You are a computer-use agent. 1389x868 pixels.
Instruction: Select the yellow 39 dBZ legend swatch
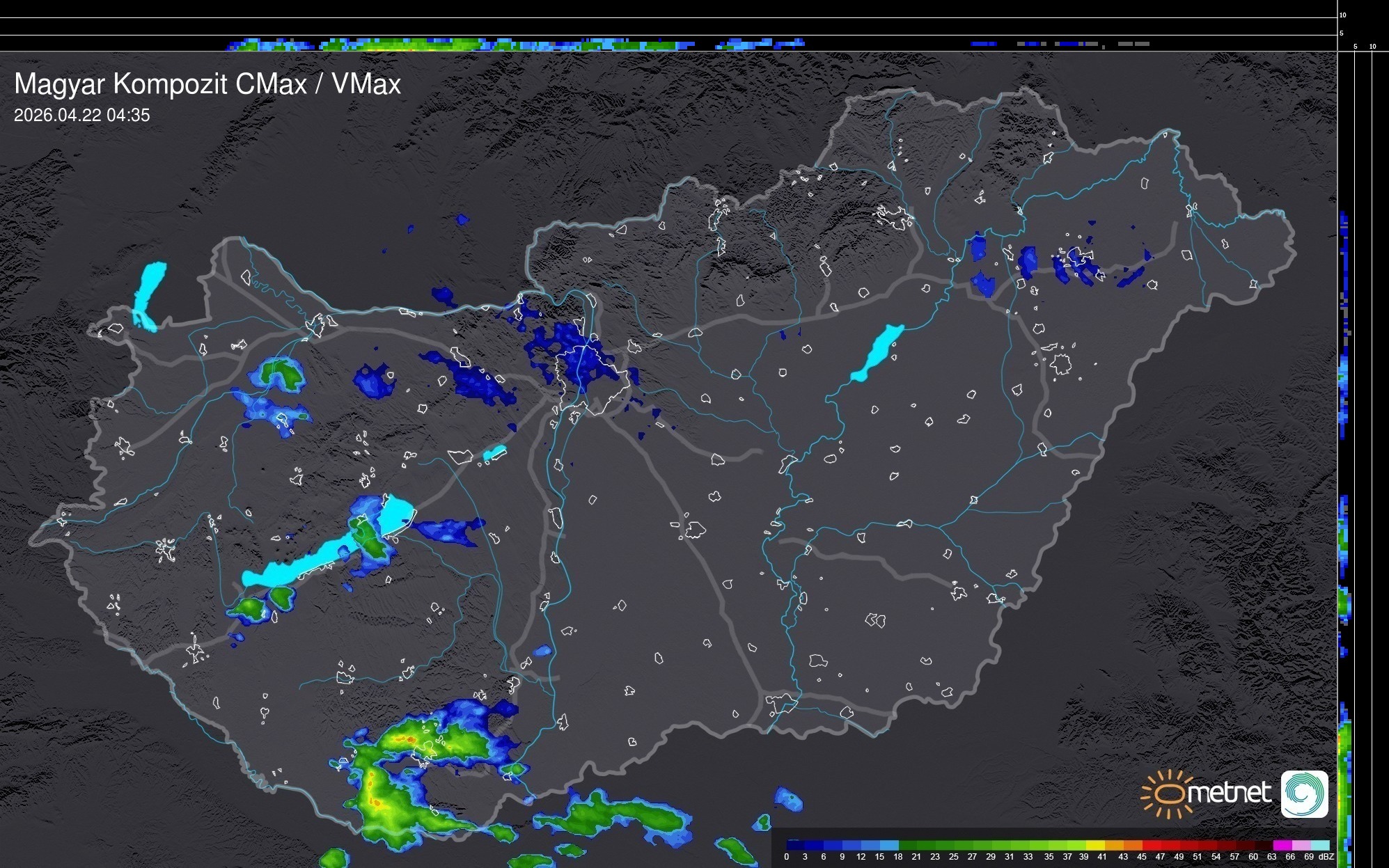(x=1094, y=845)
